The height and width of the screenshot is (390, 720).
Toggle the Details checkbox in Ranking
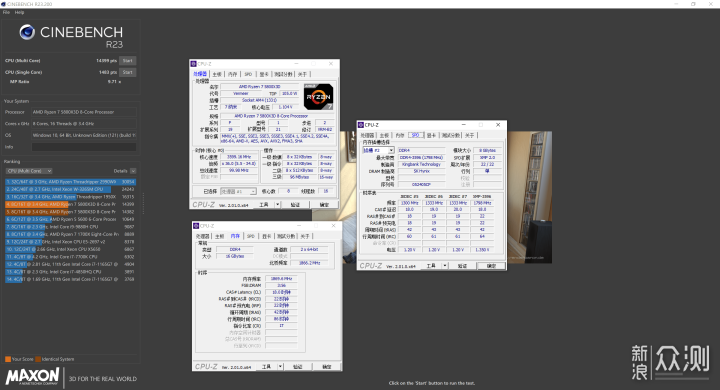tap(133, 171)
